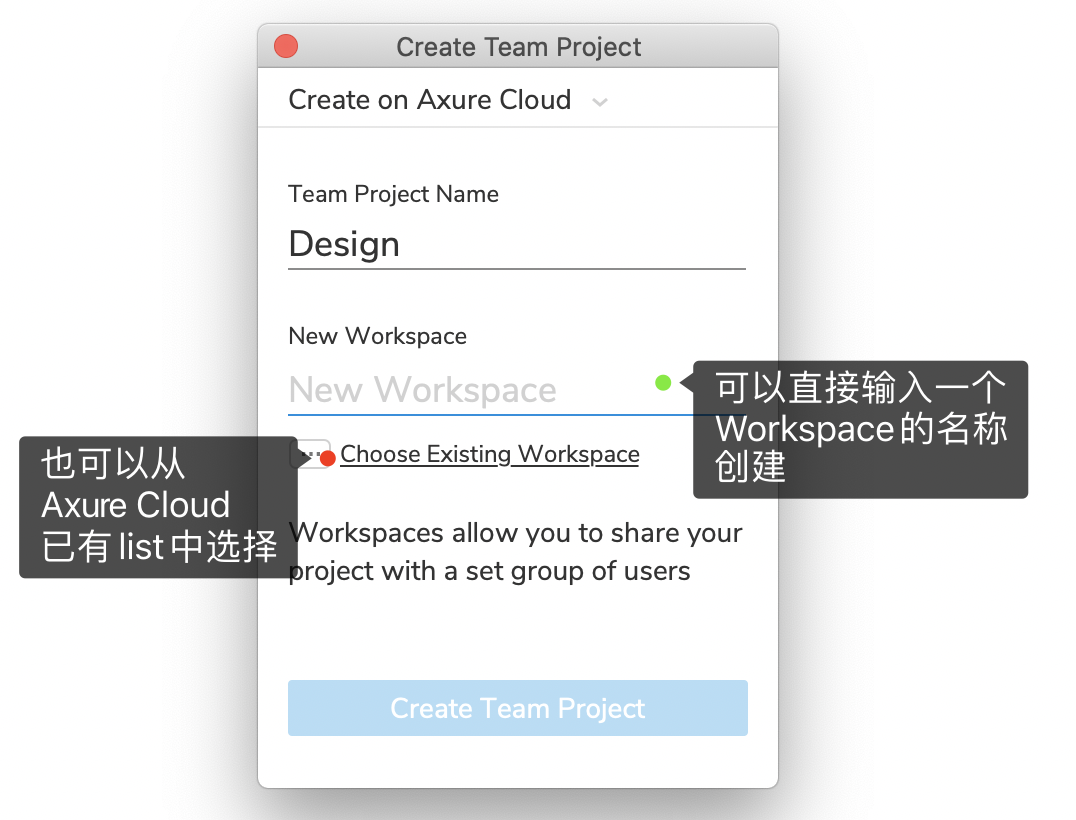Click the Workspaces description text
The height and width of the screenshot is (820, 1076).
(x=515, y=552)
